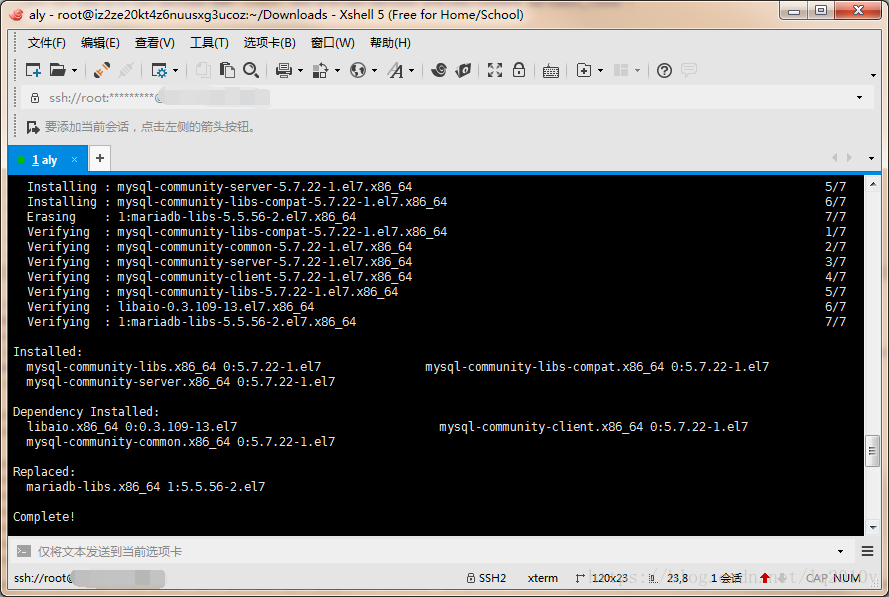889x597 pixels.
Task: Click the Connect plug icon
Action: click(x=101, y=70)
